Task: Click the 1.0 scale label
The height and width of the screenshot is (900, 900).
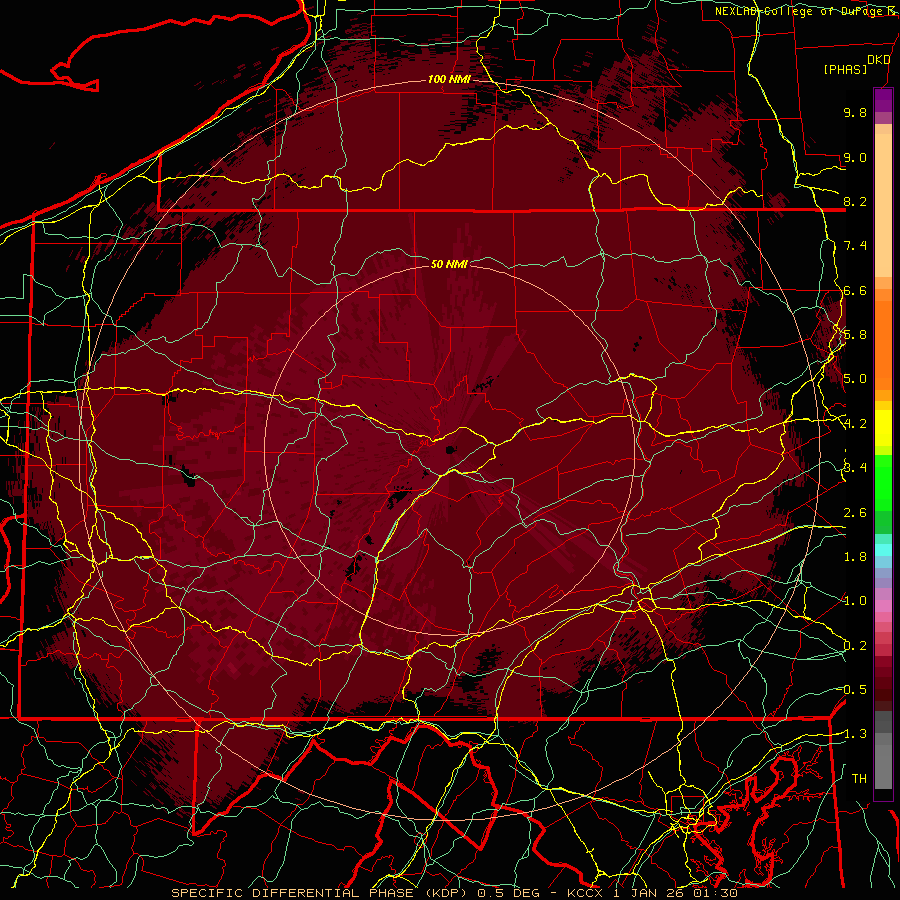Action: (855, 601)
